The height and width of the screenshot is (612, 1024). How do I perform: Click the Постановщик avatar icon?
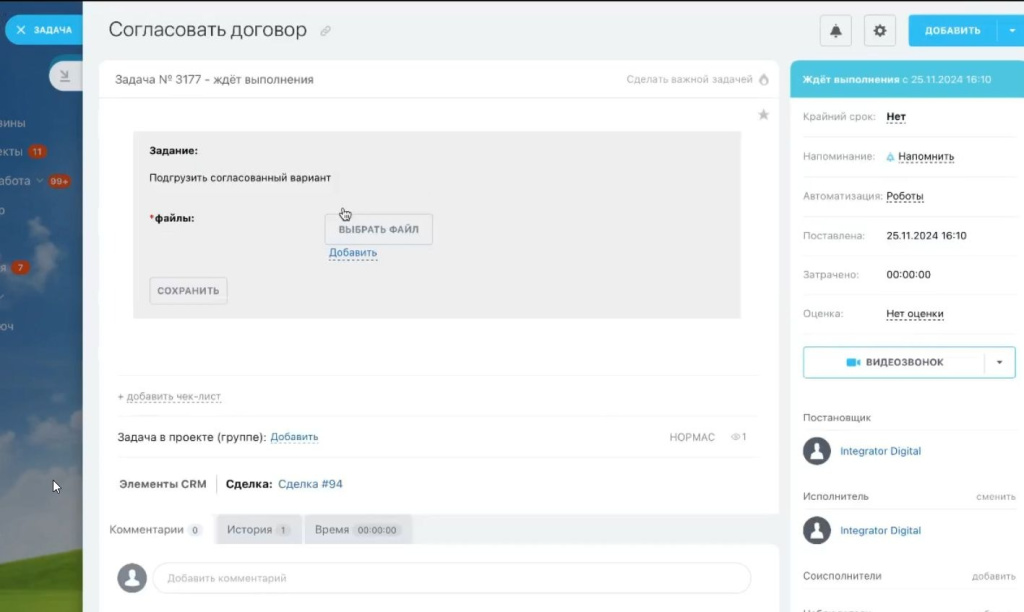pyautogui.click(x=817, y=451)
